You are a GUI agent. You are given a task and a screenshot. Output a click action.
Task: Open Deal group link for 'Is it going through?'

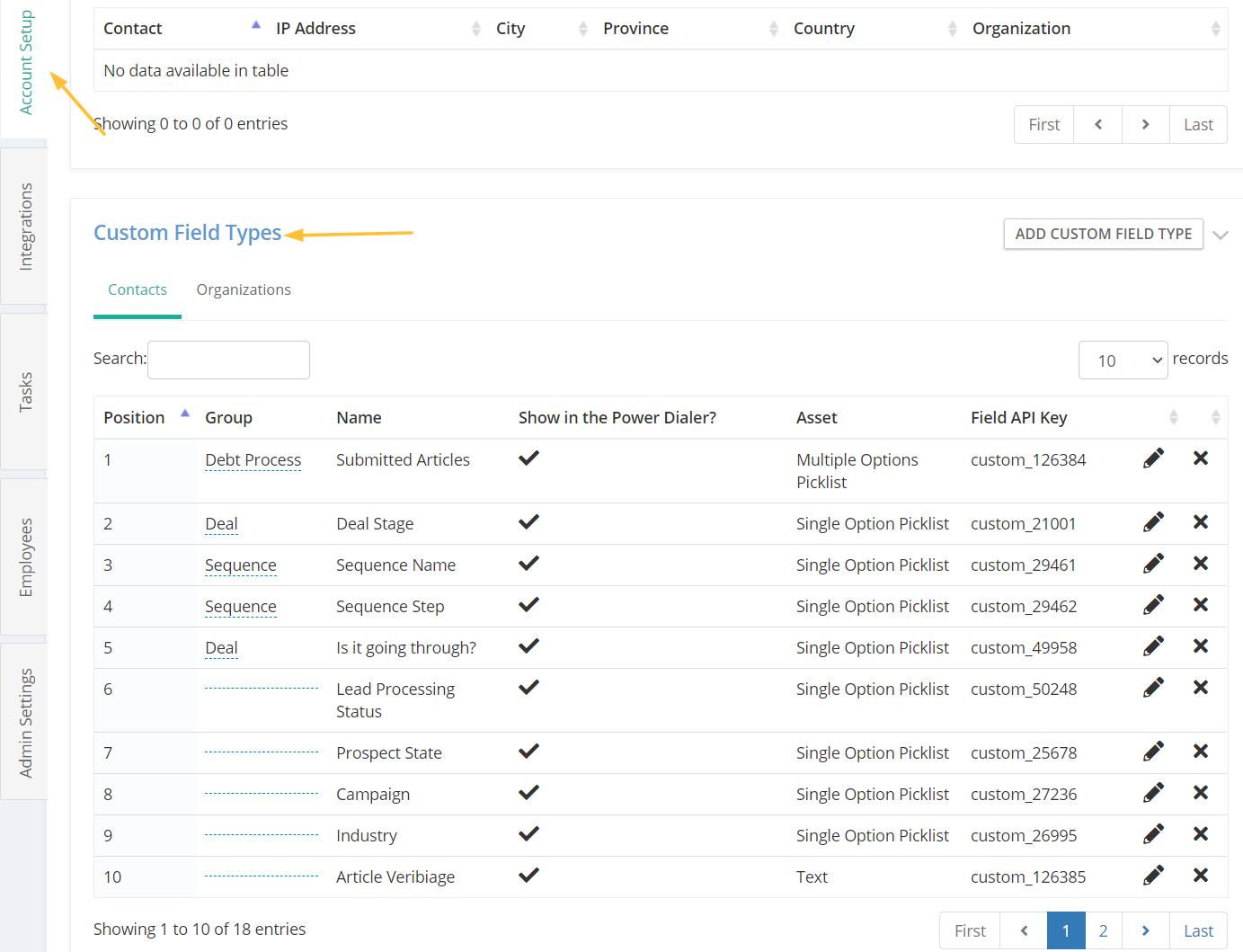coord(221,648)
